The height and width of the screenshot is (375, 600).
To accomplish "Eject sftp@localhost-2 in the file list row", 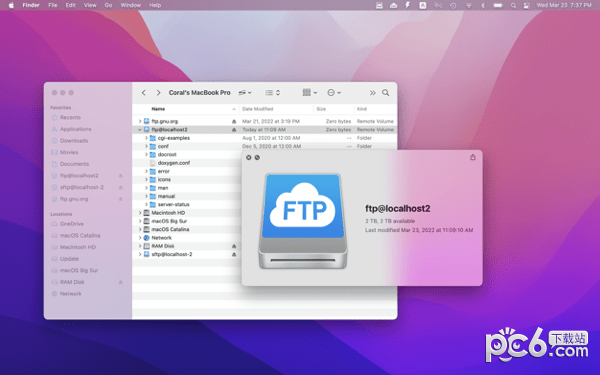I will (234, 254).
